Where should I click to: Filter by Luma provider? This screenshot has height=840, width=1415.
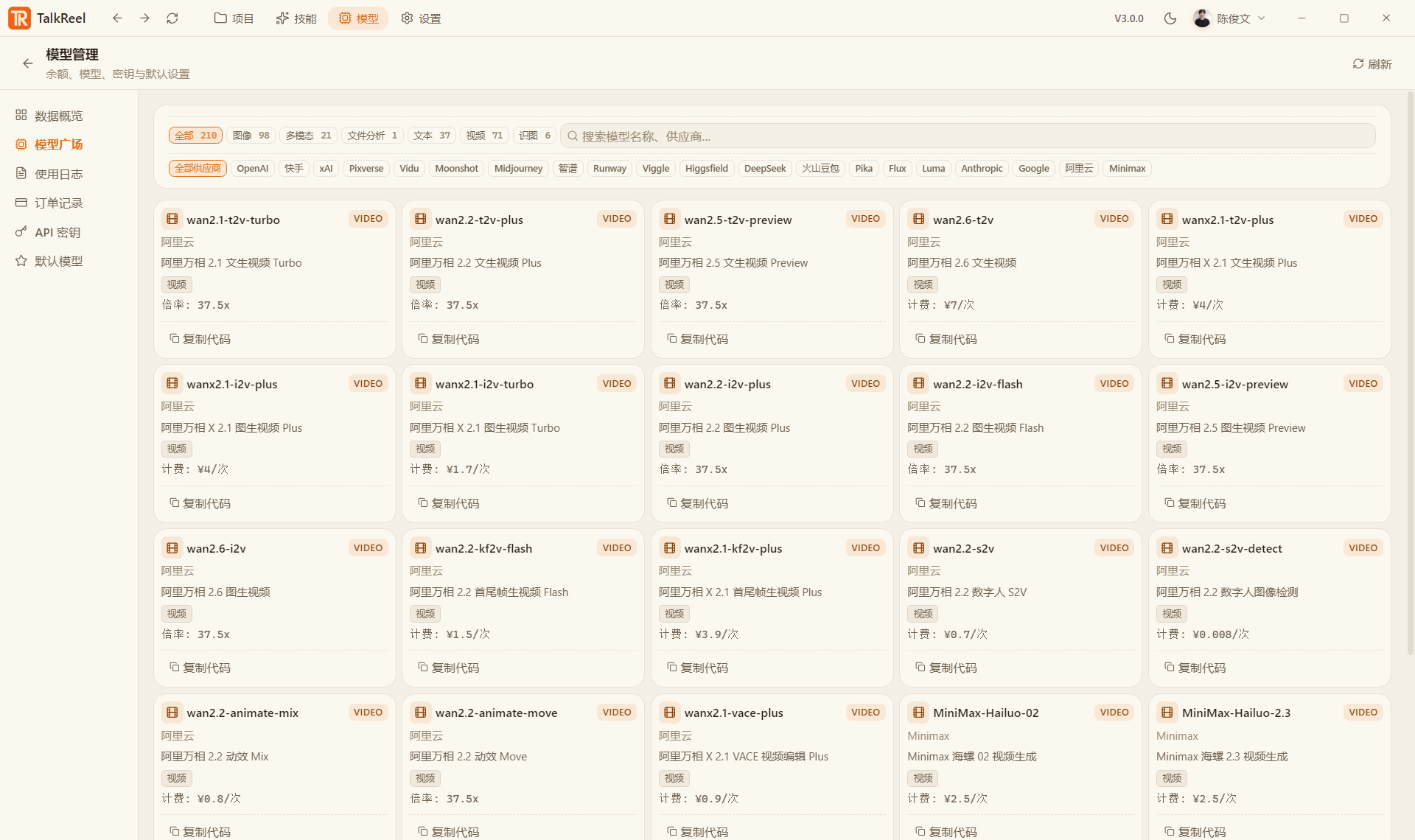(x=934, y=169)
